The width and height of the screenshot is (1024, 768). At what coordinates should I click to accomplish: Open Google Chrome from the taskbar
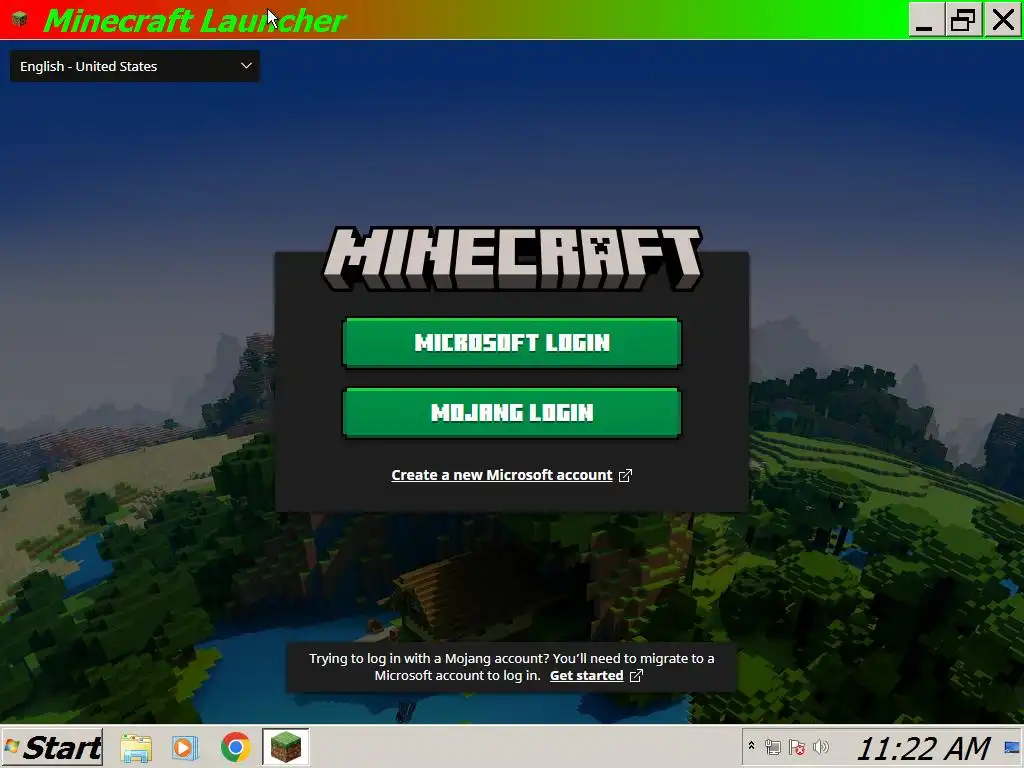point(235,747)
